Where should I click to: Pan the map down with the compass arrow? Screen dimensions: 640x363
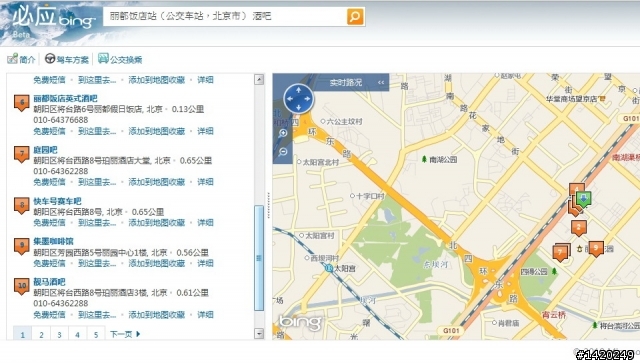[298, 107]
